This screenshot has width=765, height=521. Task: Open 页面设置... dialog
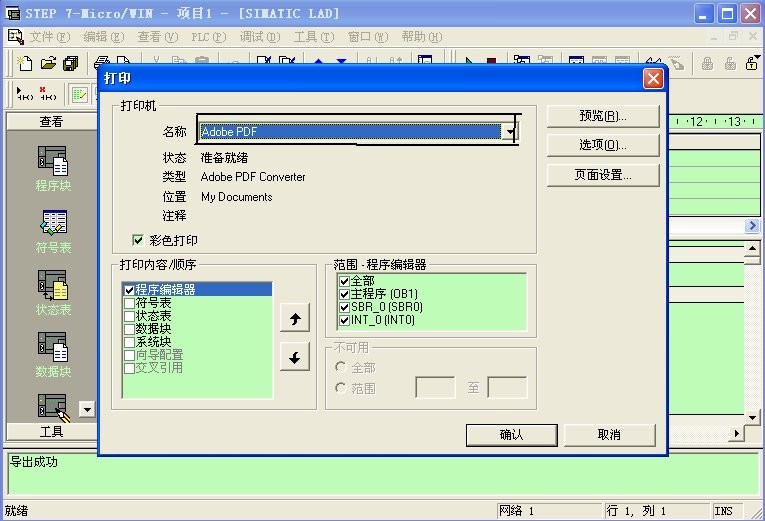coord(603,175)
